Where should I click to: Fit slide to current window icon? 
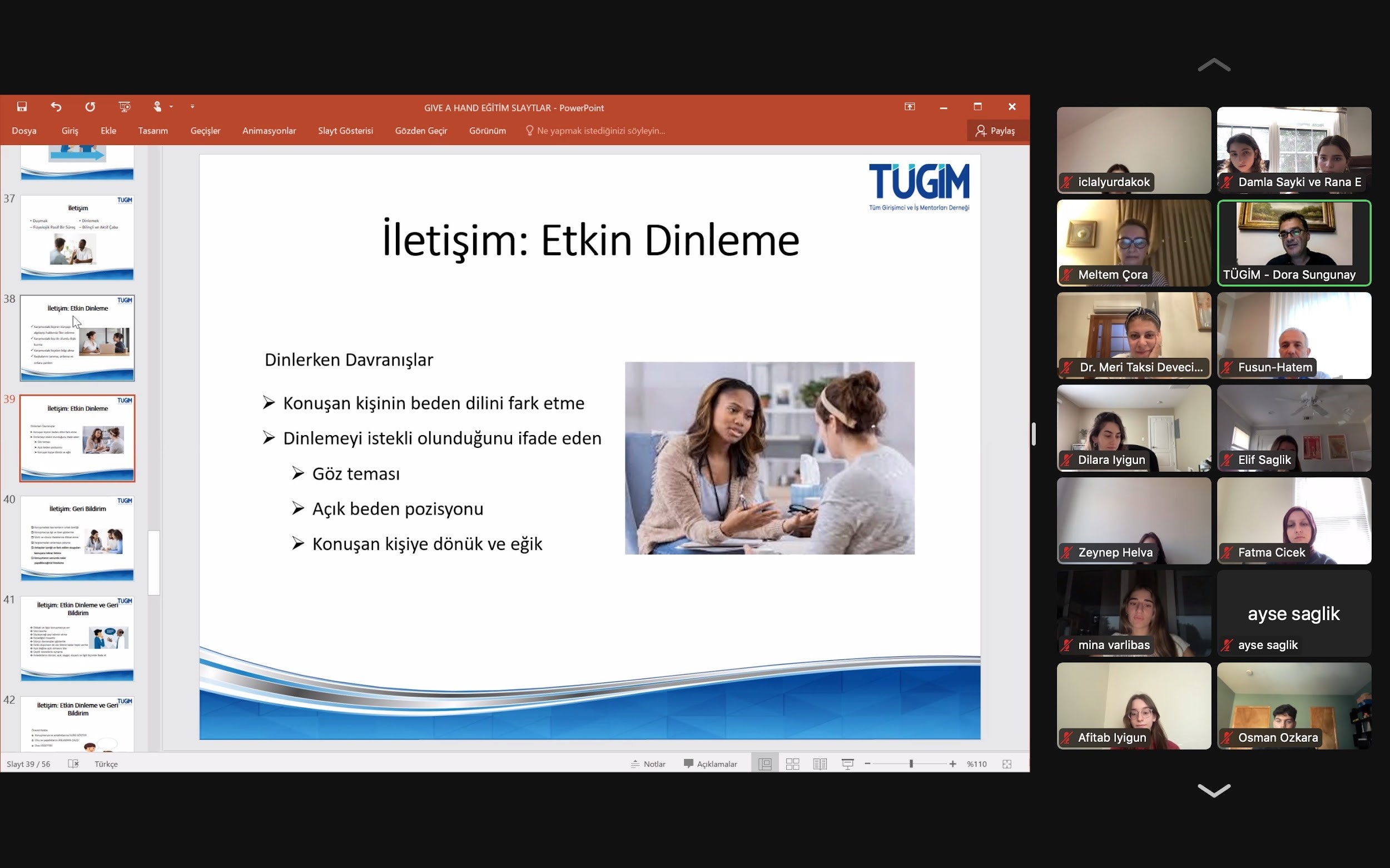tap(1007, 764)
